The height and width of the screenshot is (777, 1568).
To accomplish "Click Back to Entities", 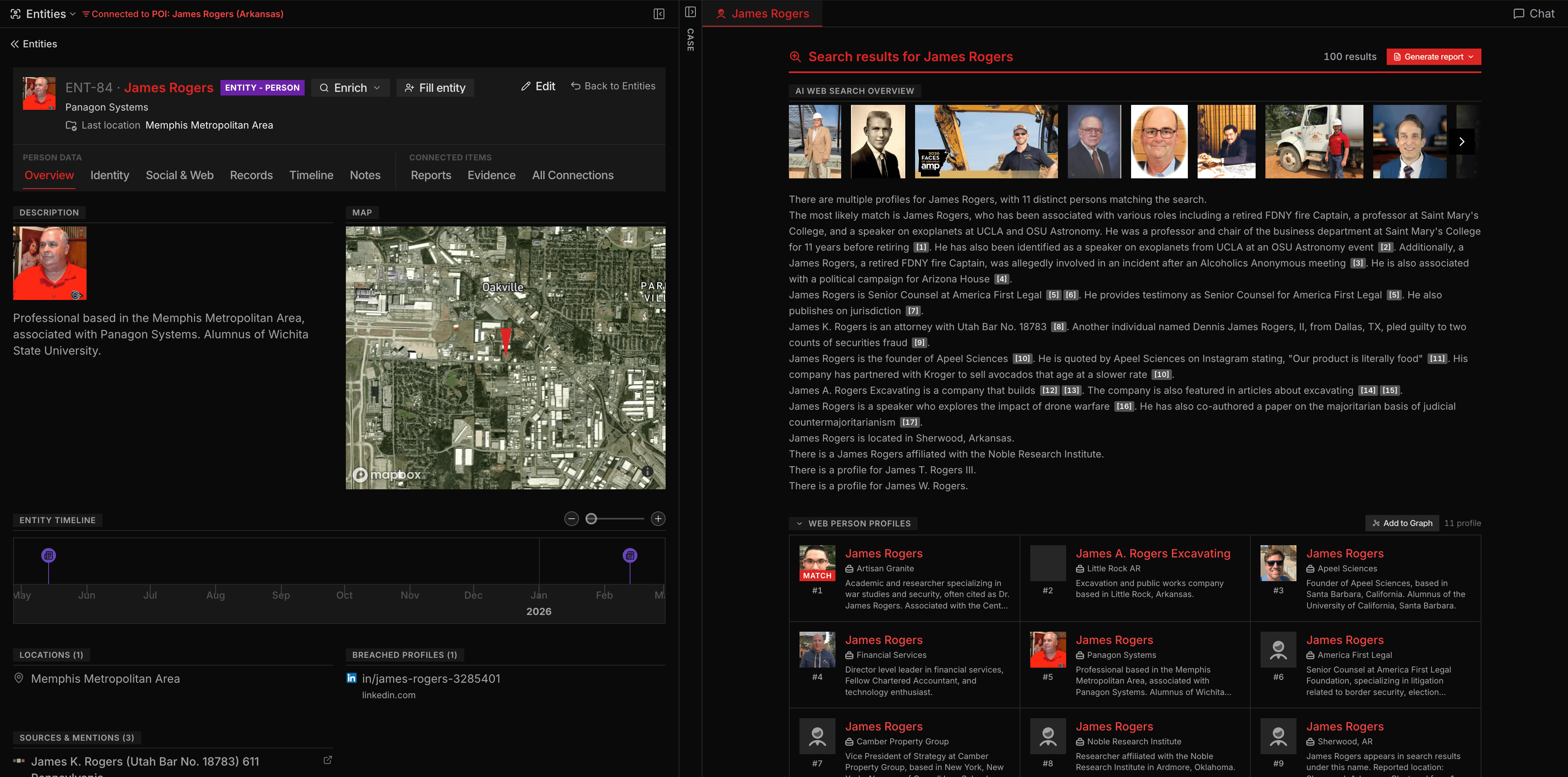I will [613, 87].
